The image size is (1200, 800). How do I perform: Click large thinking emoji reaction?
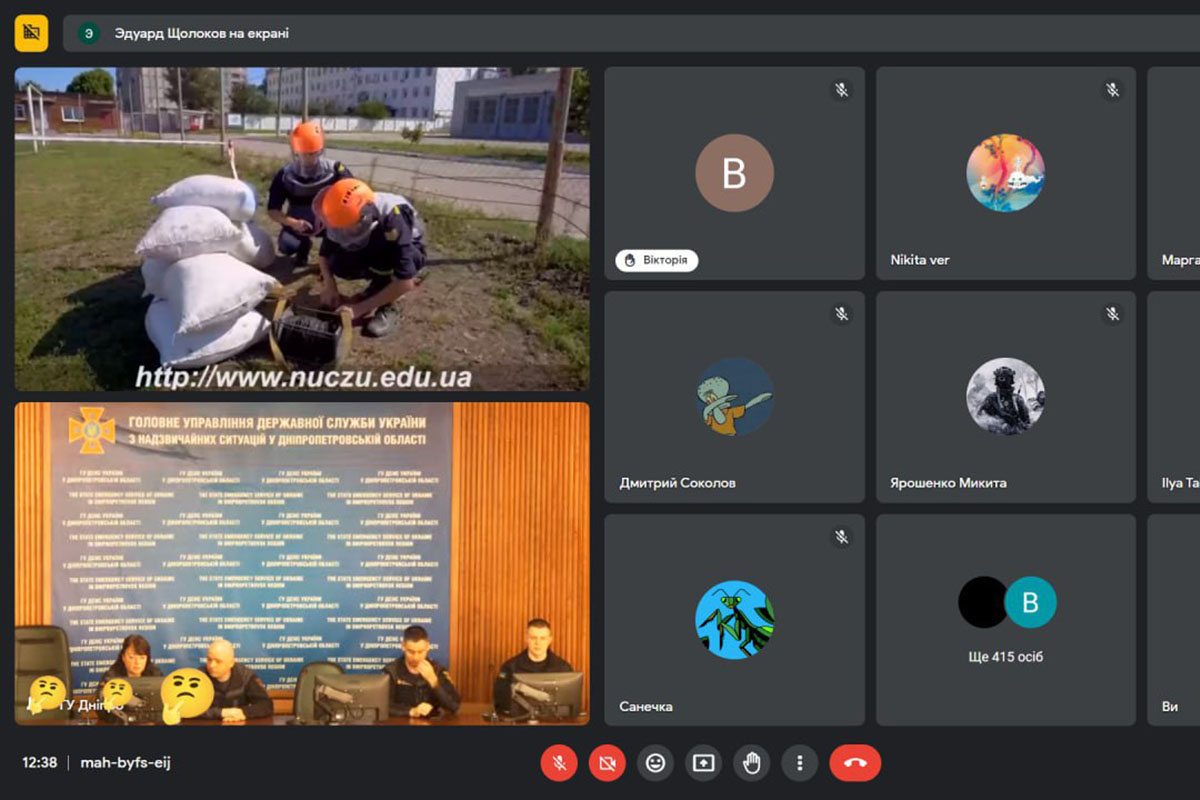click(187, 695)
